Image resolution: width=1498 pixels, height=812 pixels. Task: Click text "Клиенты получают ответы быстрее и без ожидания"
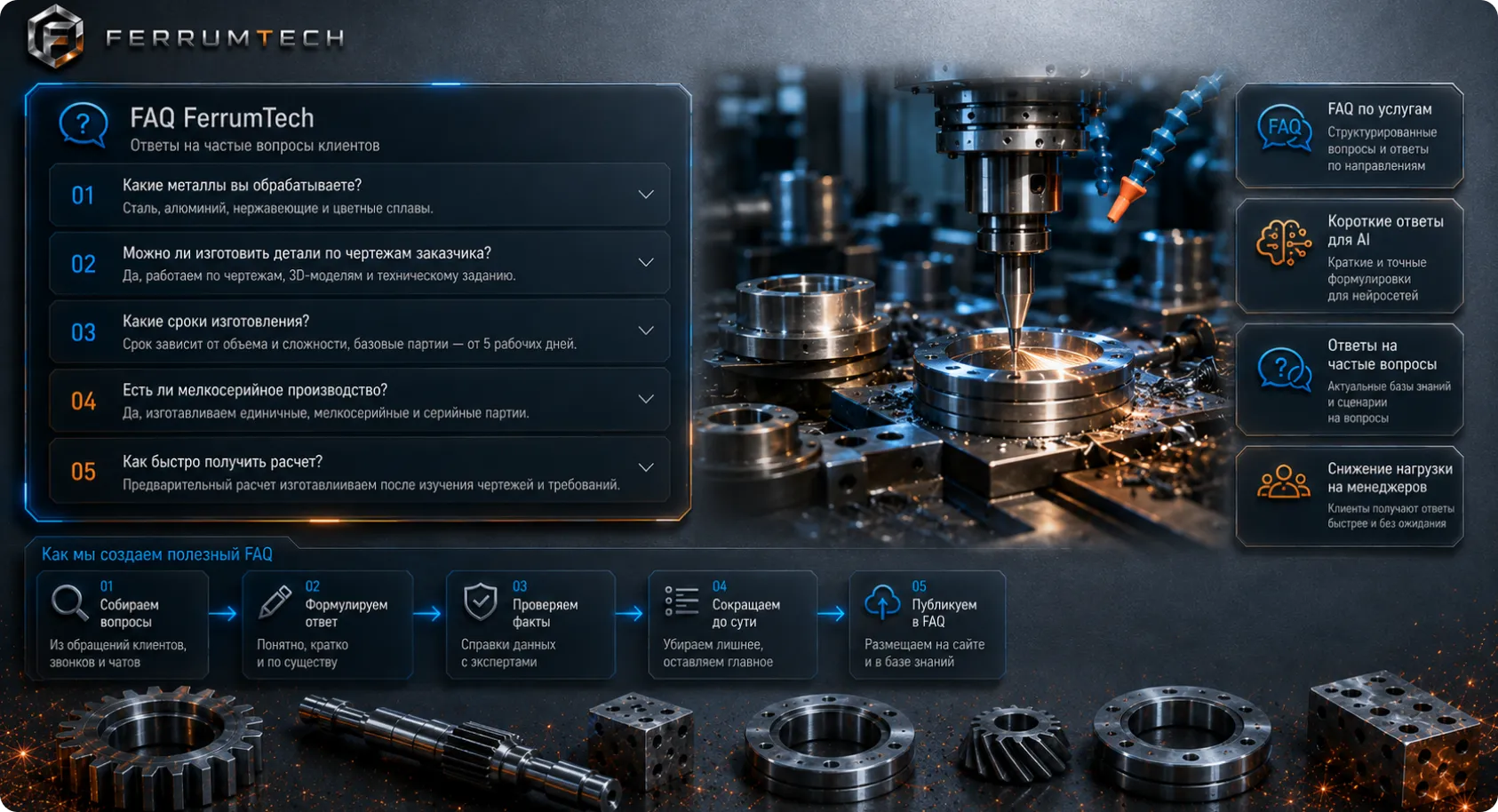[x=1390, y=516]
